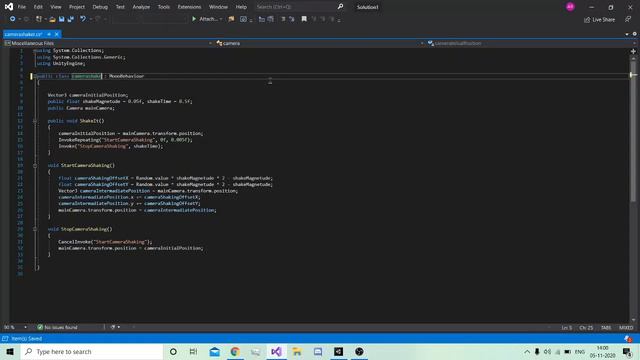The height and width of the screenshot is (360, 640).
Task: Click the Undo arrow icon
Action: point(83,19)
